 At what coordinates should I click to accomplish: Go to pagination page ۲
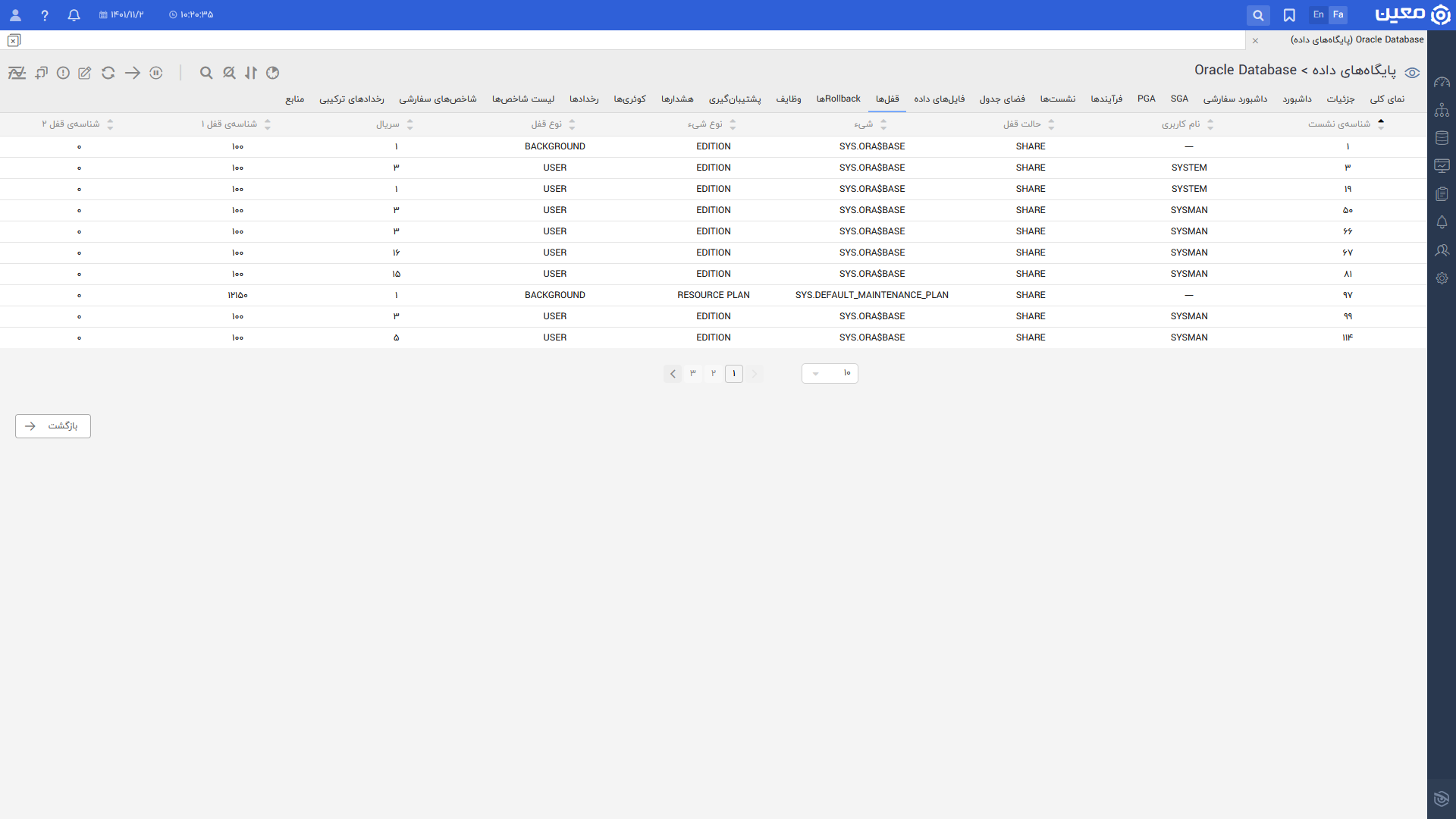pos(714,373)
